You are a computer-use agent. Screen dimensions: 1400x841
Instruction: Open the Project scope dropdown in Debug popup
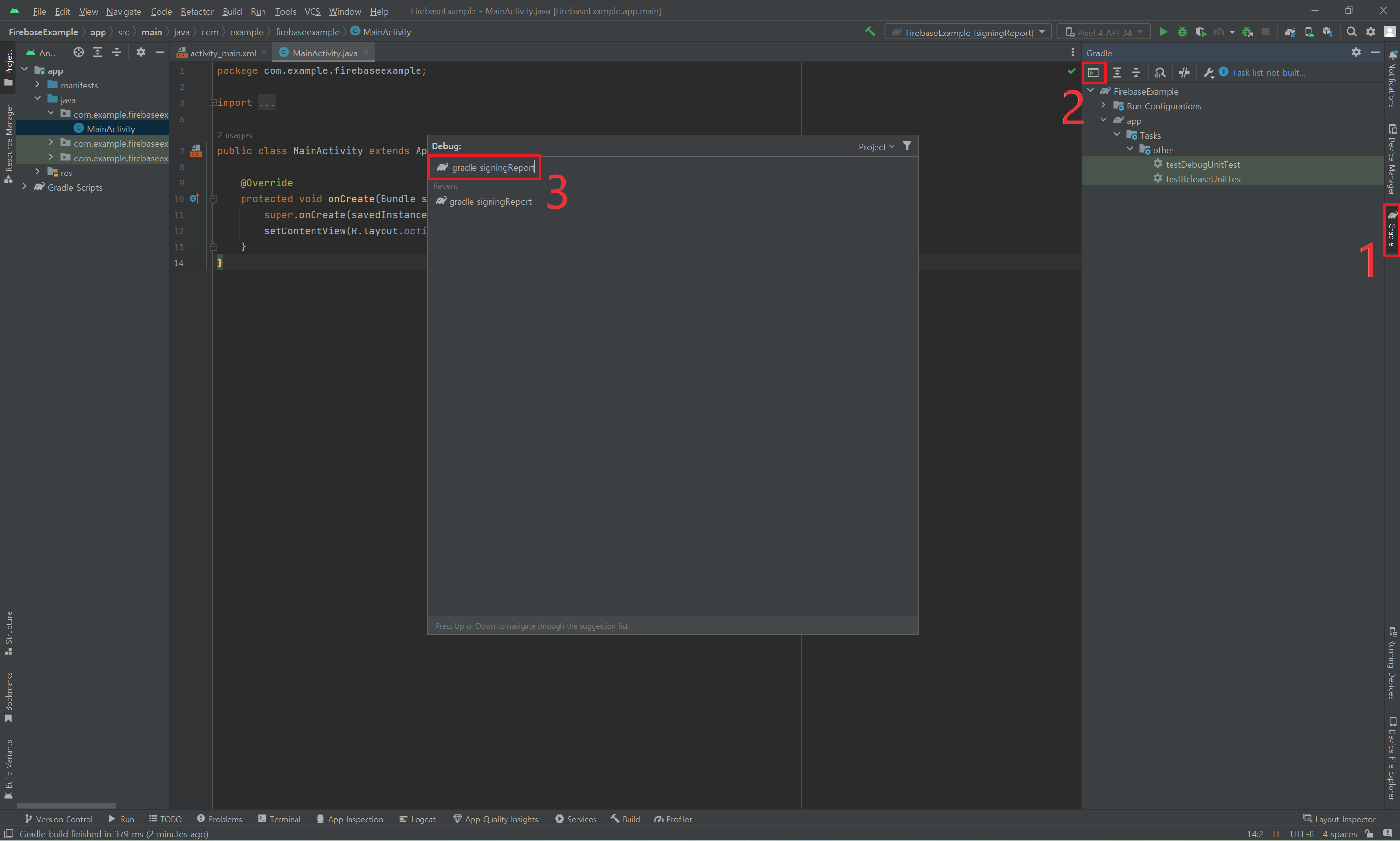pos(876,147)
